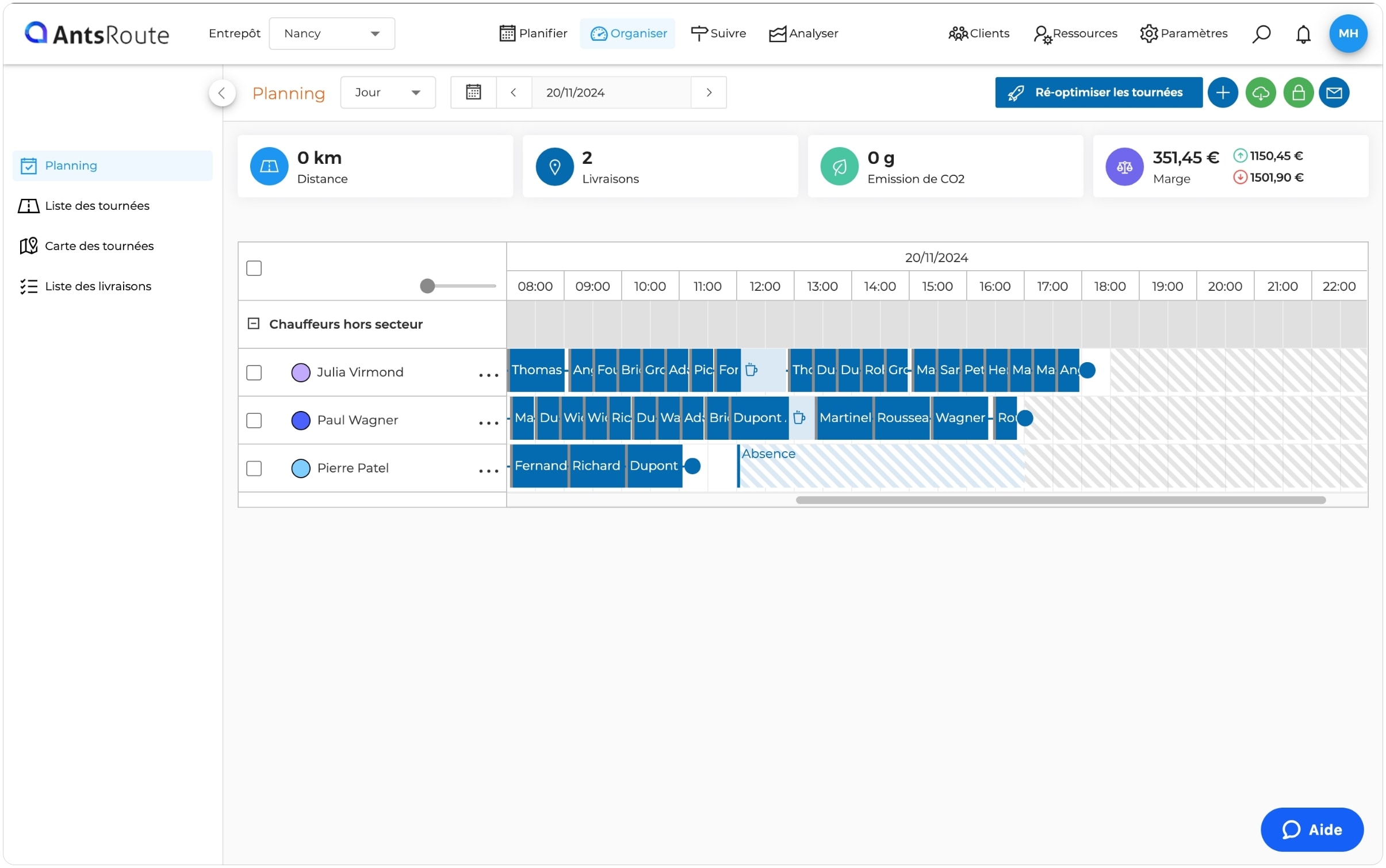Screen dimensions: 1386x868
Task: Click Ré-optimiser les tournées button
Action: pyautogui.click(x=1098, y=93)
